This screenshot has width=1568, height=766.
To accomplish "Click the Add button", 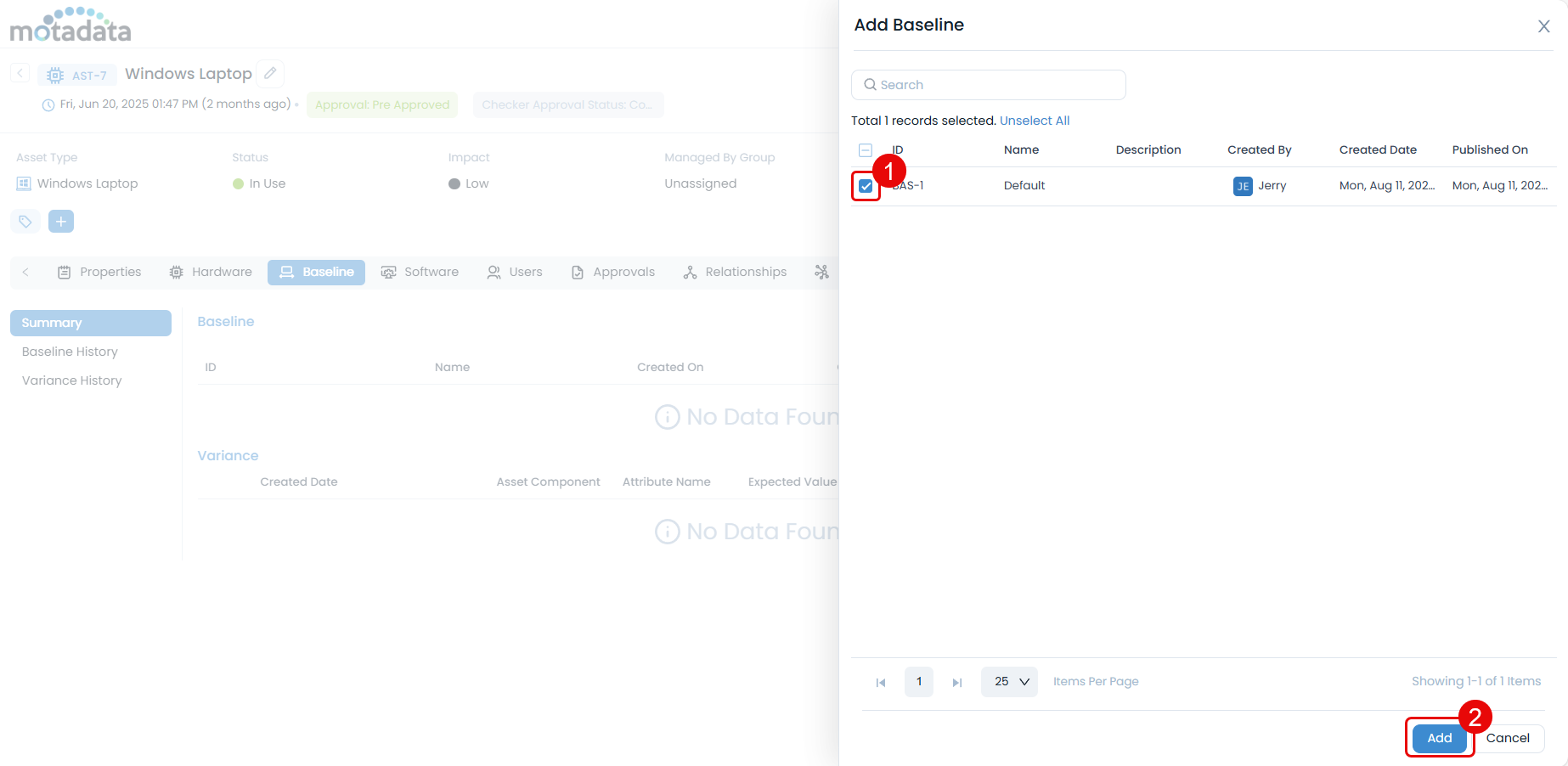I will pos(1439,738).
